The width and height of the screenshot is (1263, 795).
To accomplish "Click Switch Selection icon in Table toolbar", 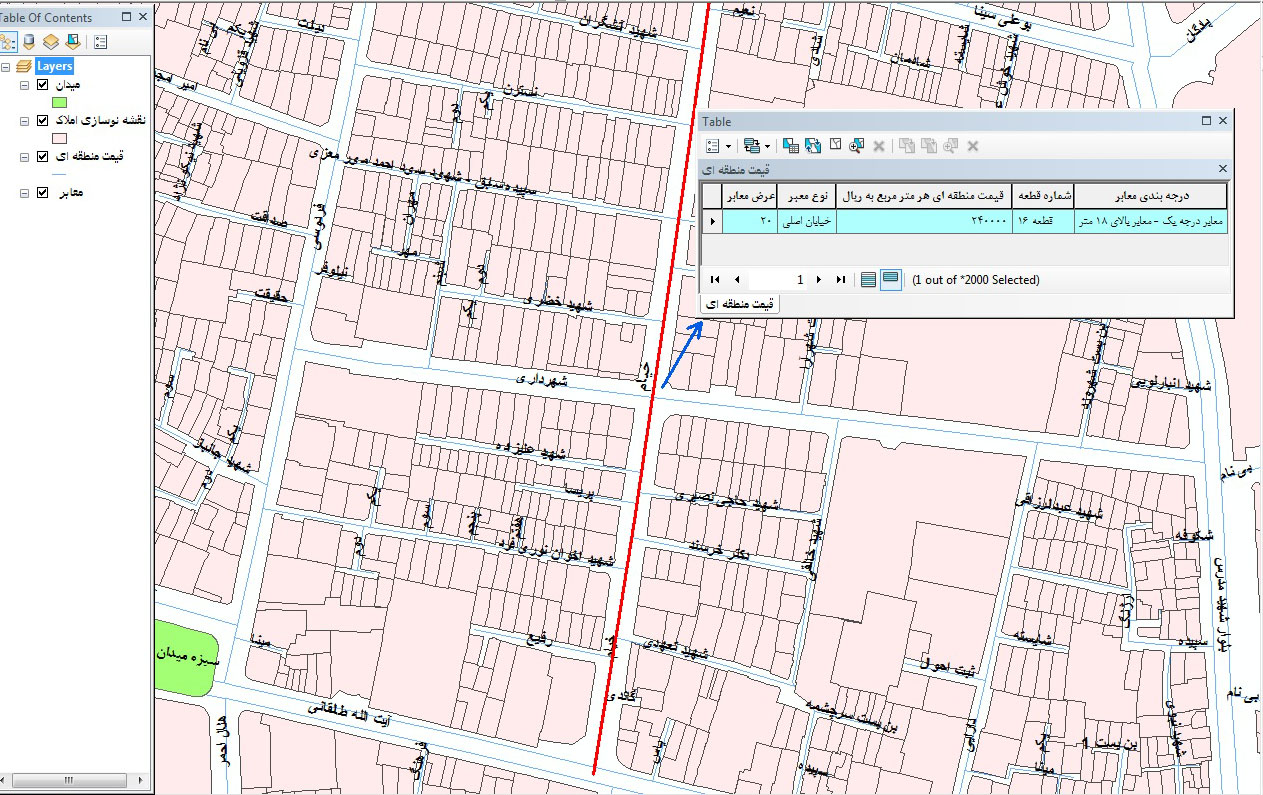I will tap(813, 146).
